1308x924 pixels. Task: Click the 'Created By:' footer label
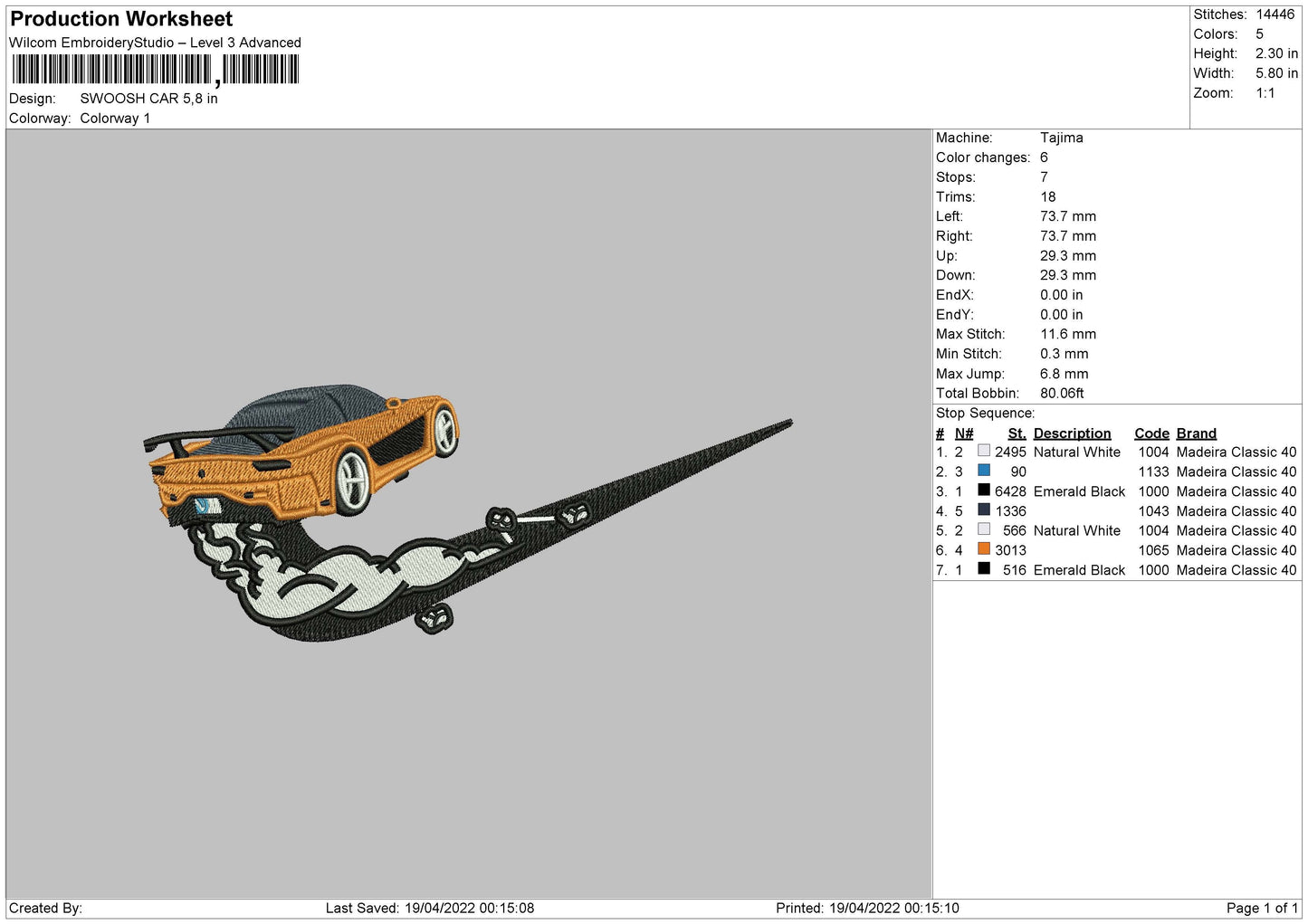point(45,909)
